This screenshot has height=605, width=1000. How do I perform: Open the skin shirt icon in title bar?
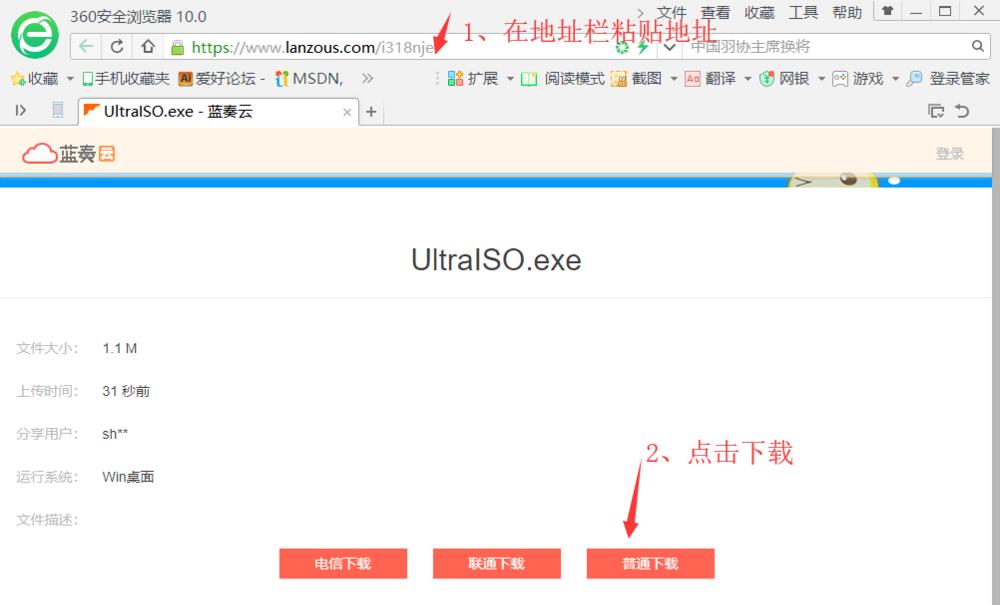[x=887, y=11]
